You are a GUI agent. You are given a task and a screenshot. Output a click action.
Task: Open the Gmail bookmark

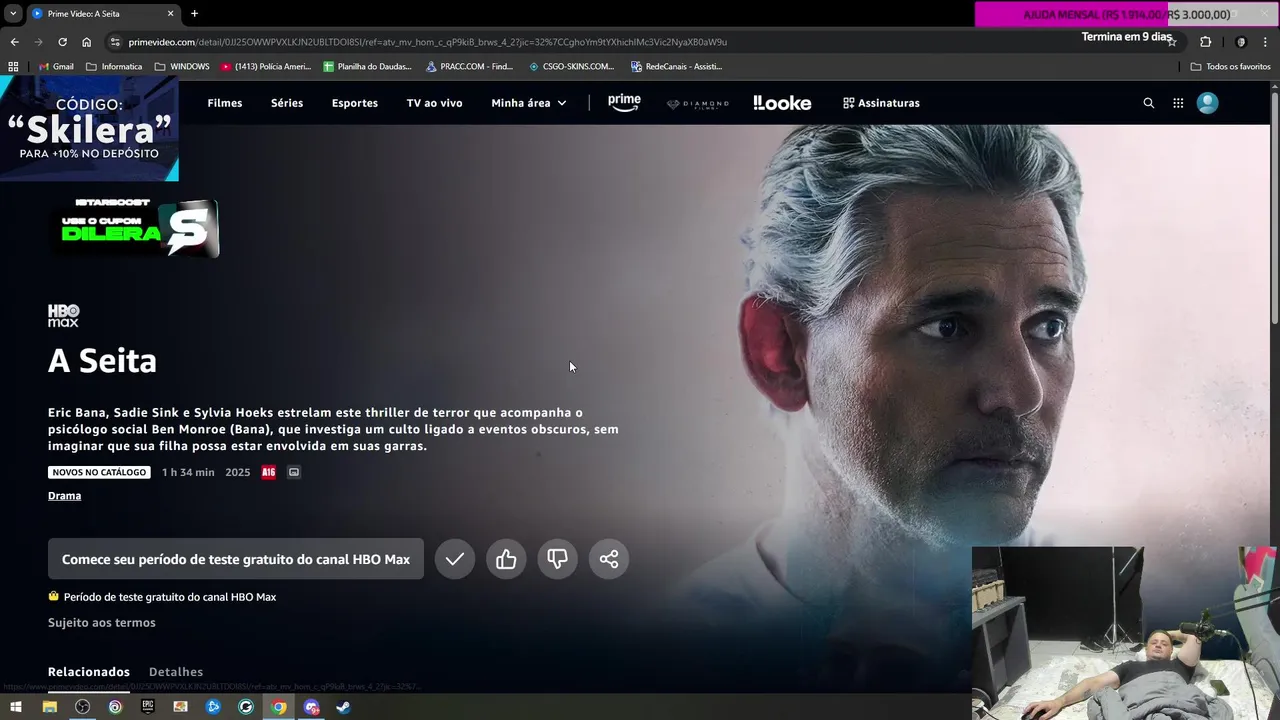56,67
